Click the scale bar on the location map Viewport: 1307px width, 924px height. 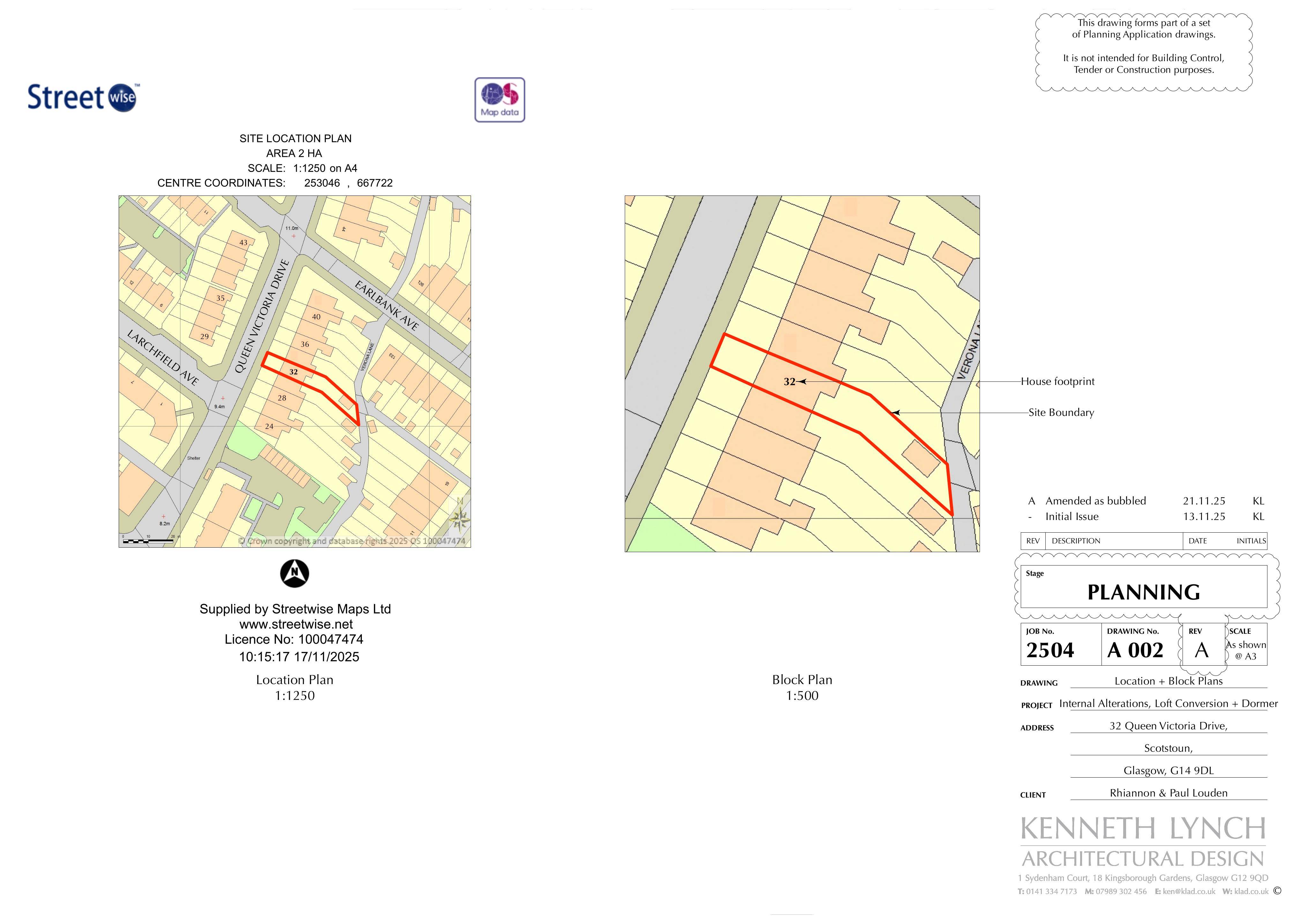[x=150, y=540]
